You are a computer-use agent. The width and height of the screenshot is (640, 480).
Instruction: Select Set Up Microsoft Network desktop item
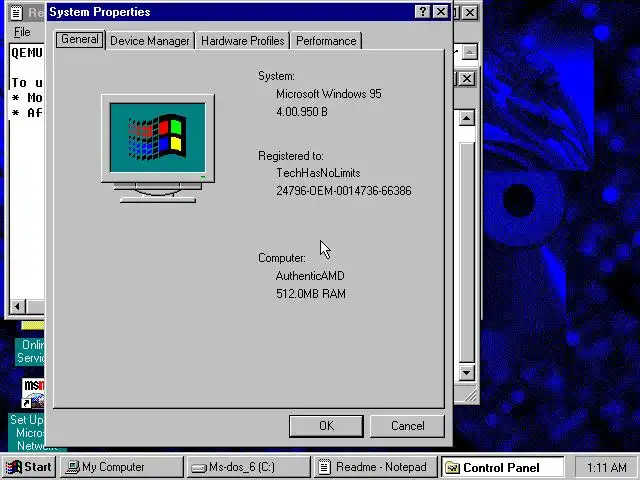(x=27, y=433)
